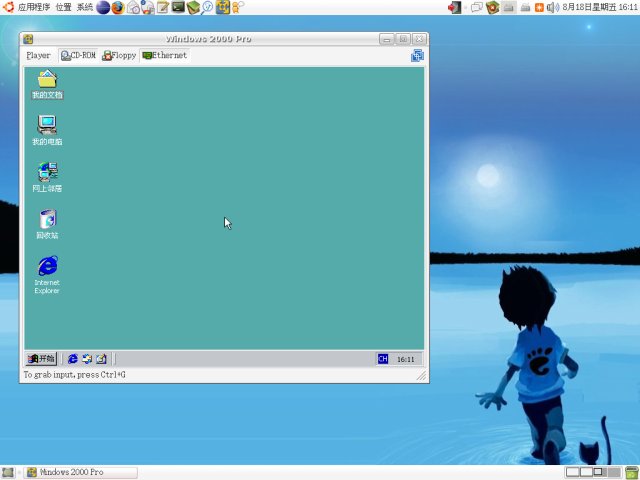Select the 网上邻居 (Network Neighborhood) icon
The width and height of the screenshot is (640, 480).
point(47,177)
